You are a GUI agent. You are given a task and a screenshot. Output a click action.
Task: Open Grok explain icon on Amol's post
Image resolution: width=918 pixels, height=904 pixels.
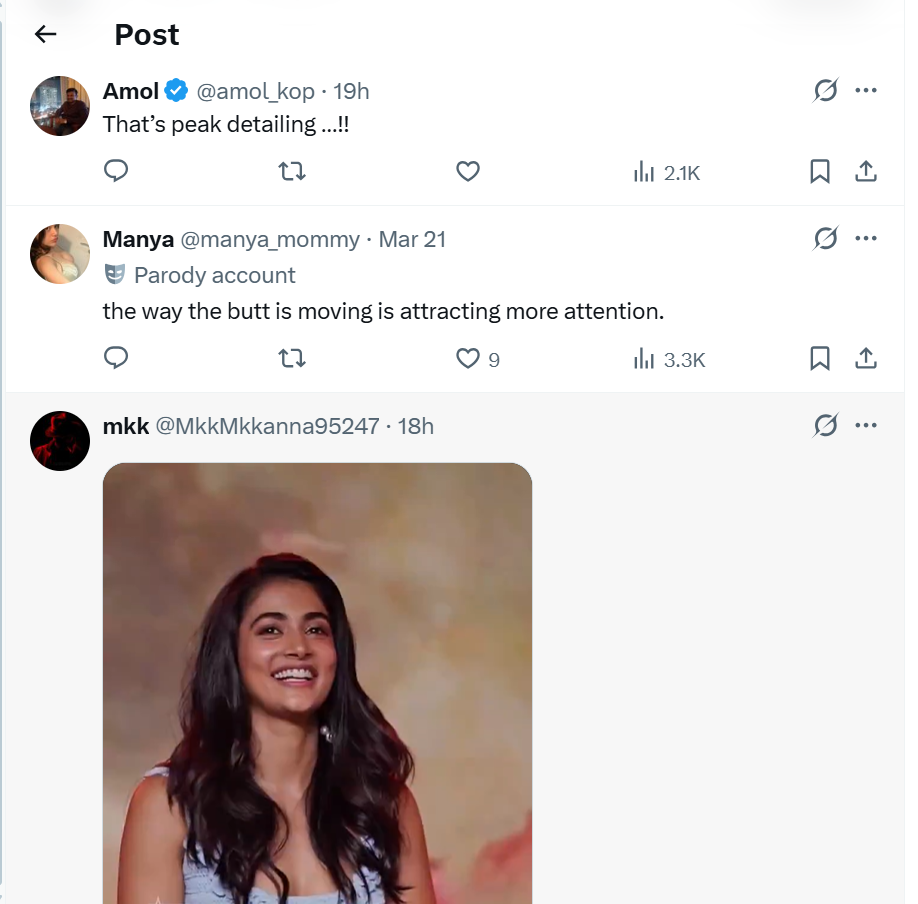[x=825, y=91]
